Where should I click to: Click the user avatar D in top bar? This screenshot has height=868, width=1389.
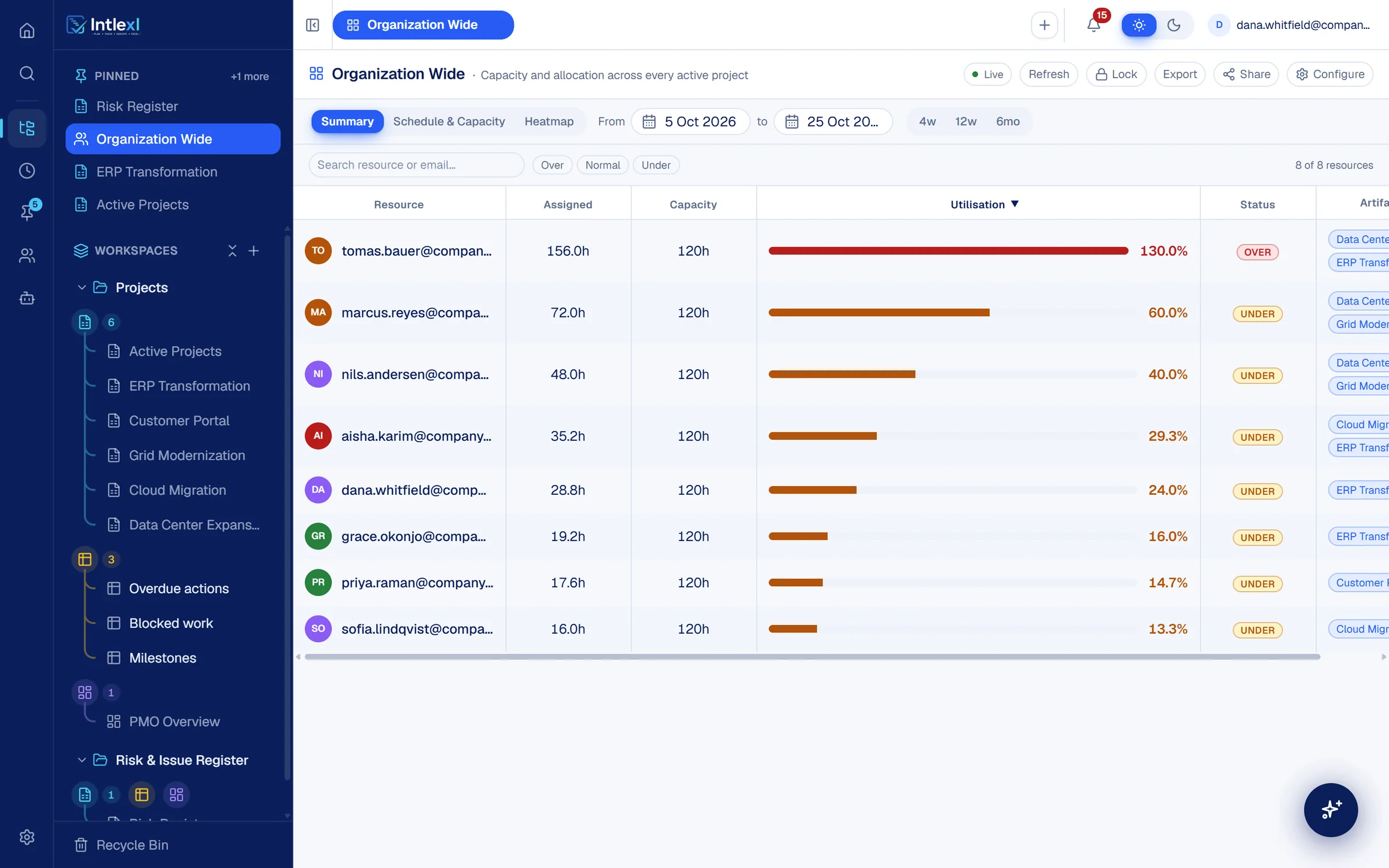point(1219,25)
